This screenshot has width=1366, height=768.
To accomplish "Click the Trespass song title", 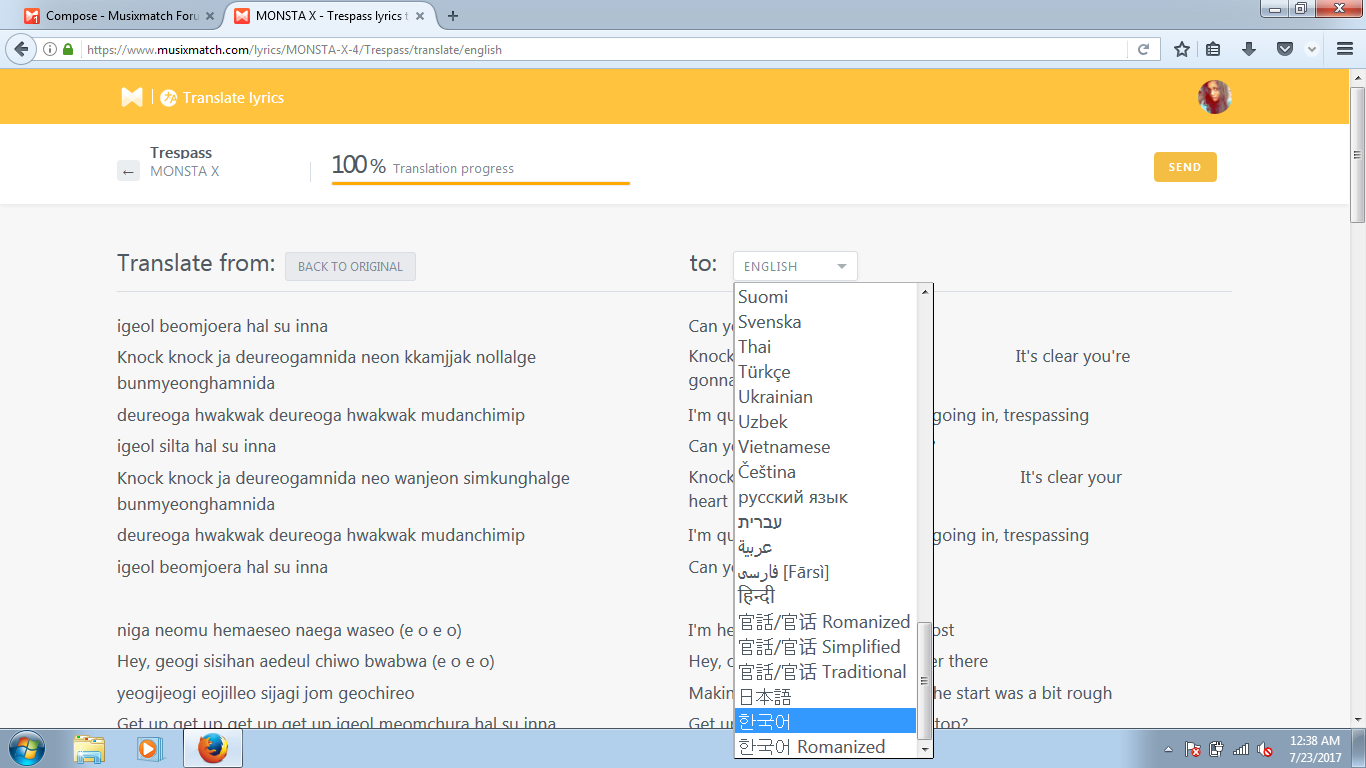I will click(x=181, y=153).
